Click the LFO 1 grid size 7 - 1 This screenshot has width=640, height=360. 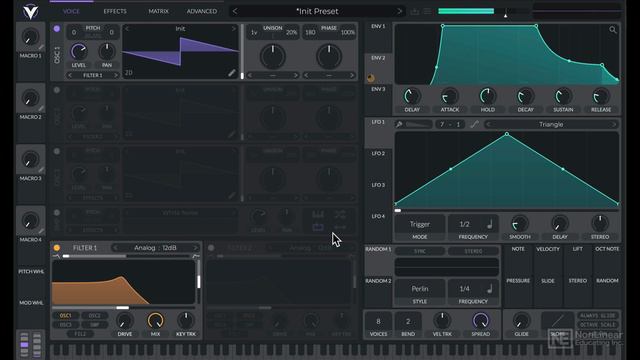450,124
